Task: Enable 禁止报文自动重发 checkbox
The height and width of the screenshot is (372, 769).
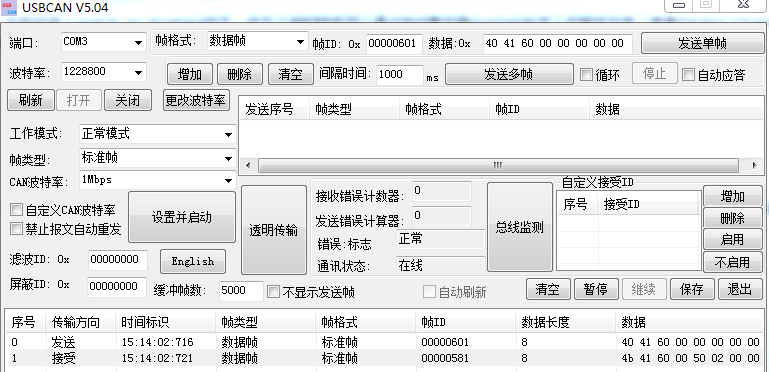Action: pyautogui.click(x=17, y=228)
